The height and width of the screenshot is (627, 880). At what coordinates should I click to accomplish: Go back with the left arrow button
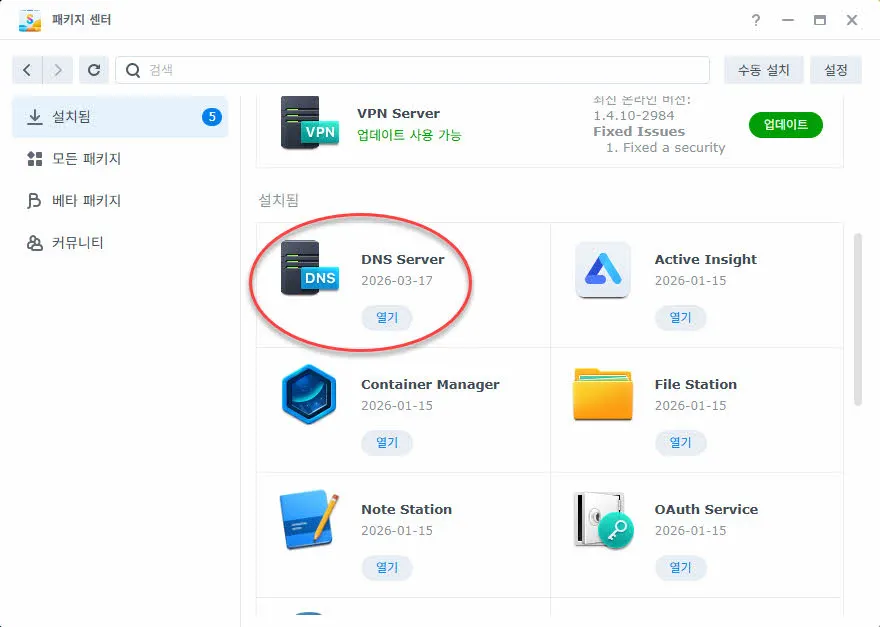tap(27, 70)
